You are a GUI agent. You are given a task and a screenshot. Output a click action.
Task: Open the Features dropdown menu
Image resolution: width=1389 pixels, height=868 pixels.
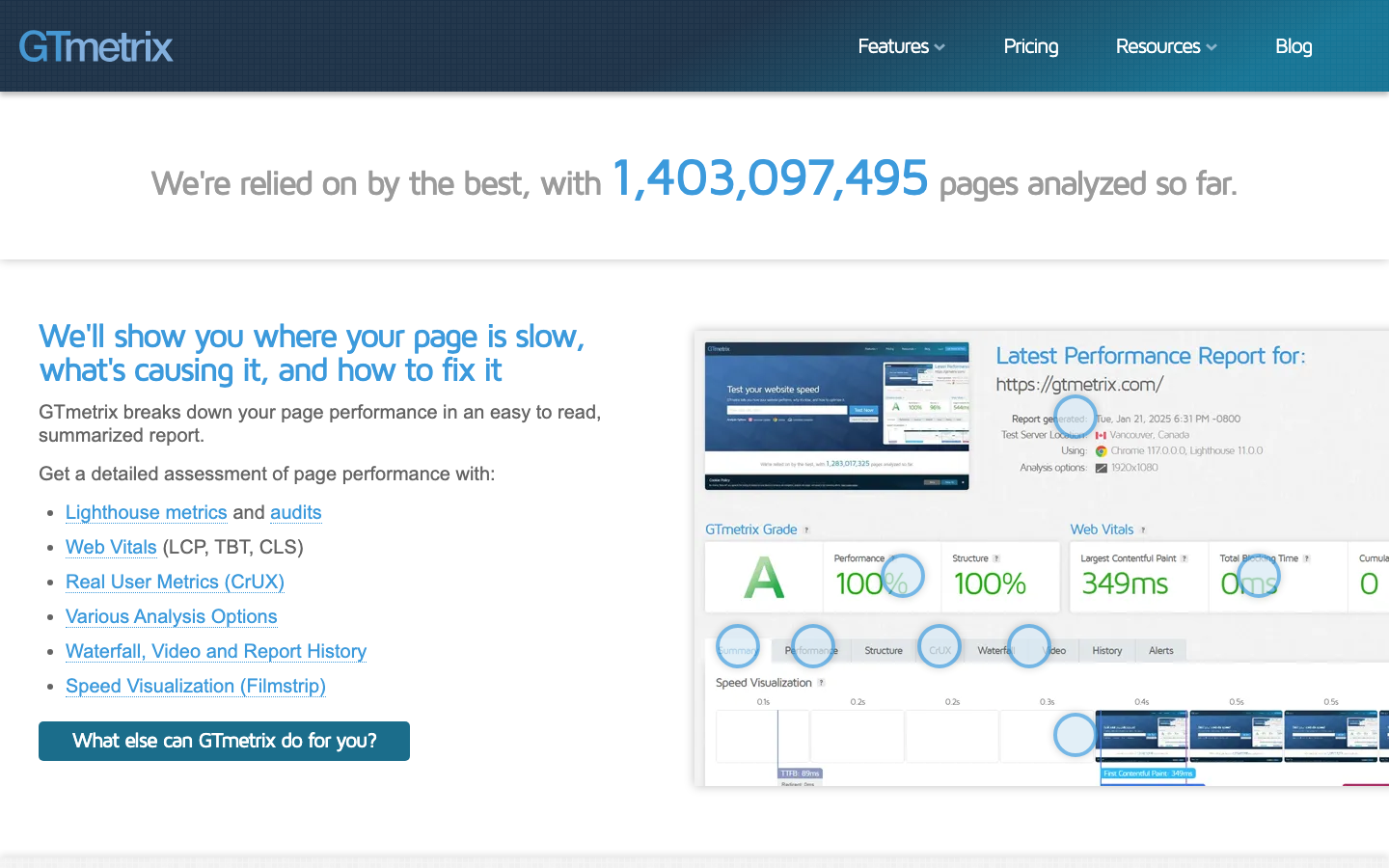[x=901, y=46]
